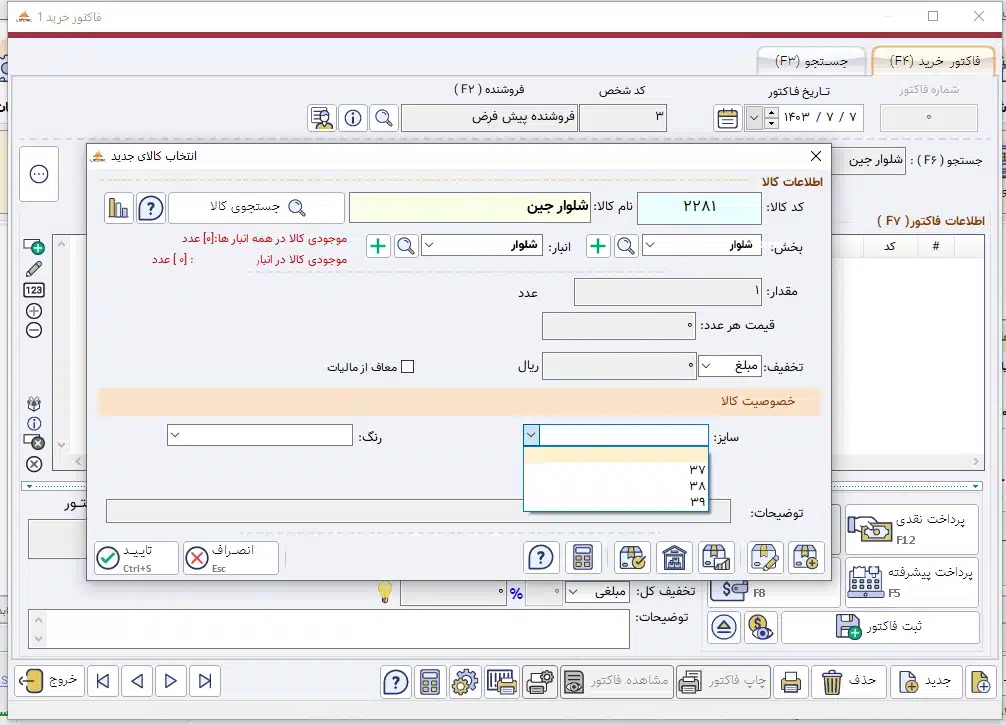This screenshot has width=1006, height=725.
Task: Open the انبار warehouse dropdown
Action: pos(430,246)
